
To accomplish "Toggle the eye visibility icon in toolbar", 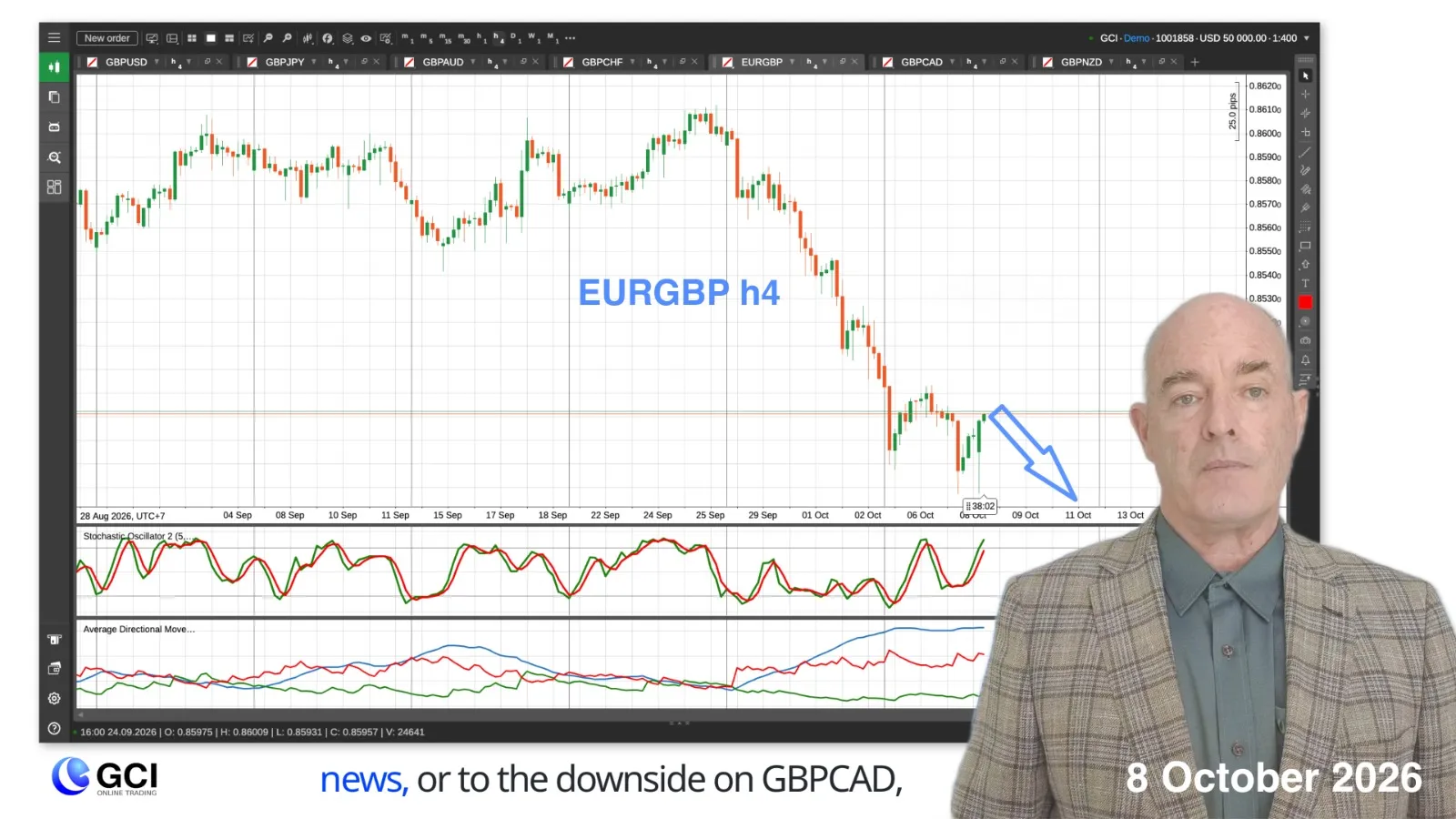I will [366, 38].
